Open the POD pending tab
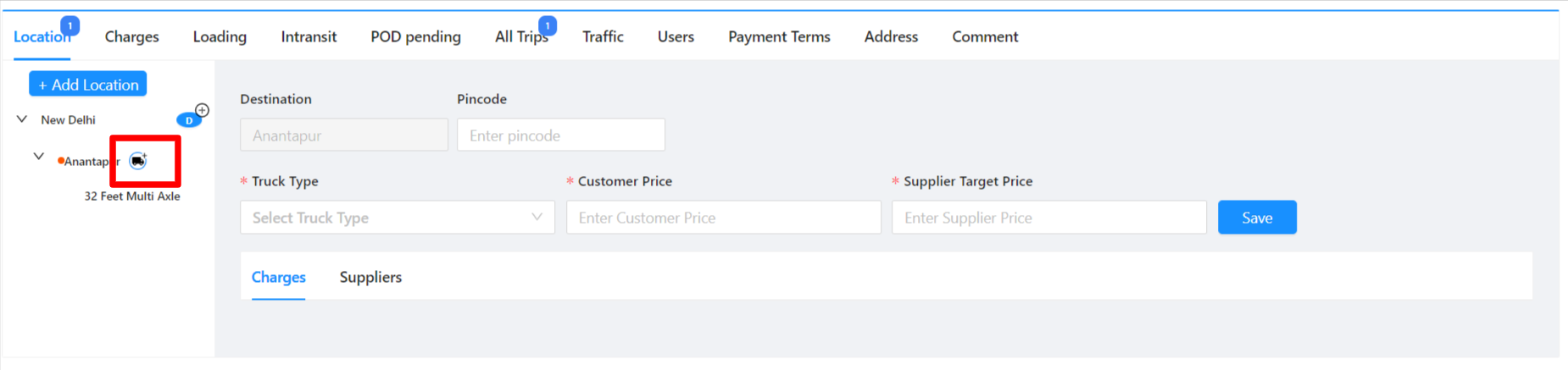 (415, 36)
